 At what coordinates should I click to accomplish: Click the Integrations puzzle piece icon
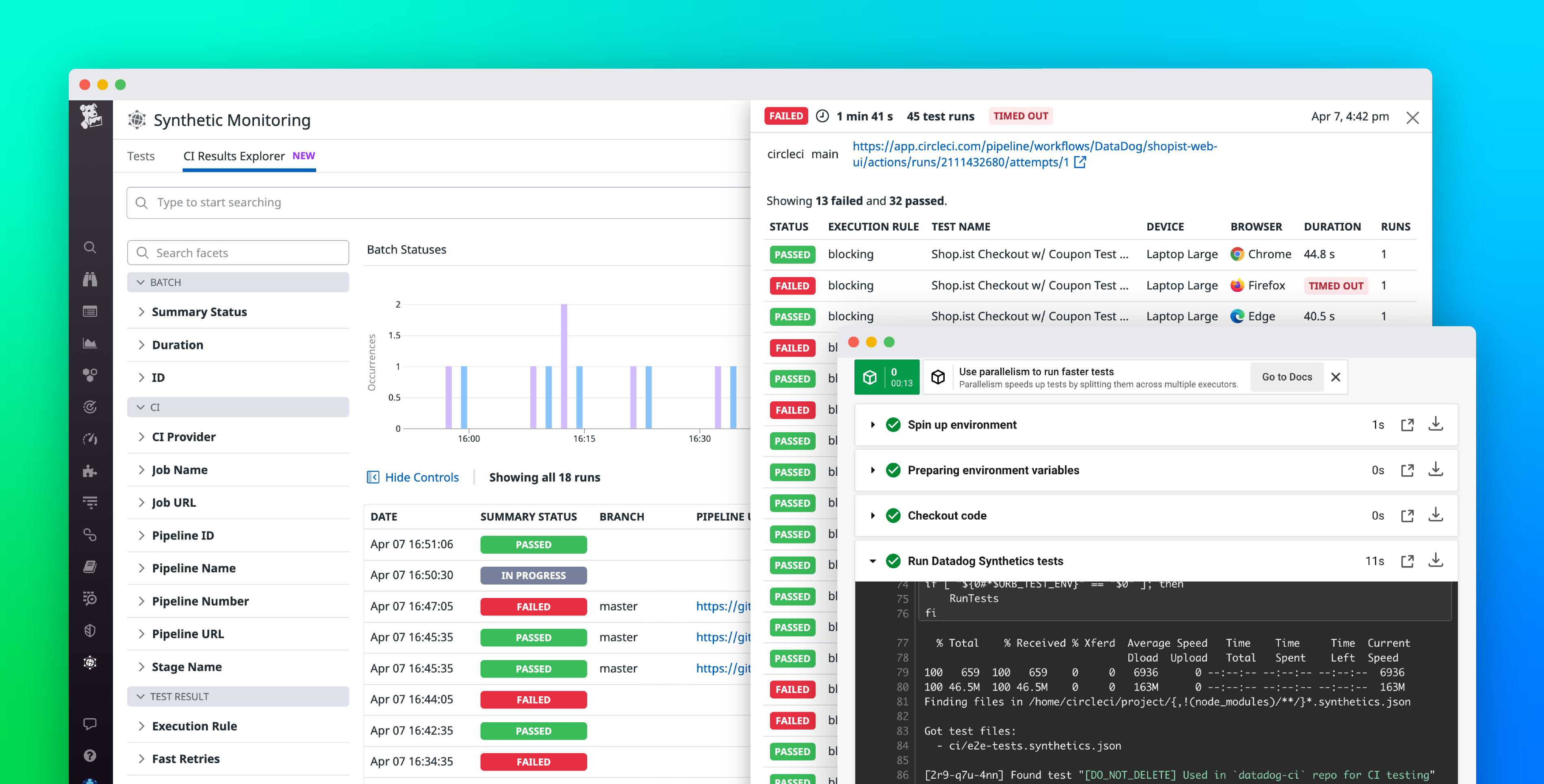(90, 470)
